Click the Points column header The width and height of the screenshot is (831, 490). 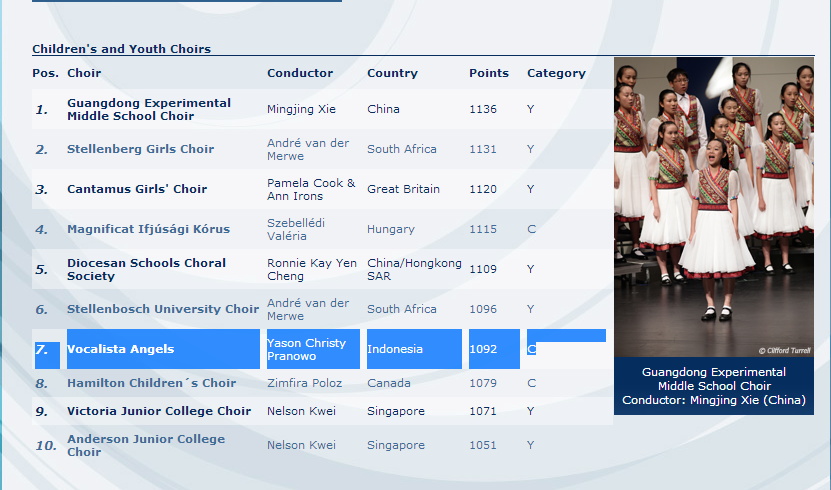489,73
